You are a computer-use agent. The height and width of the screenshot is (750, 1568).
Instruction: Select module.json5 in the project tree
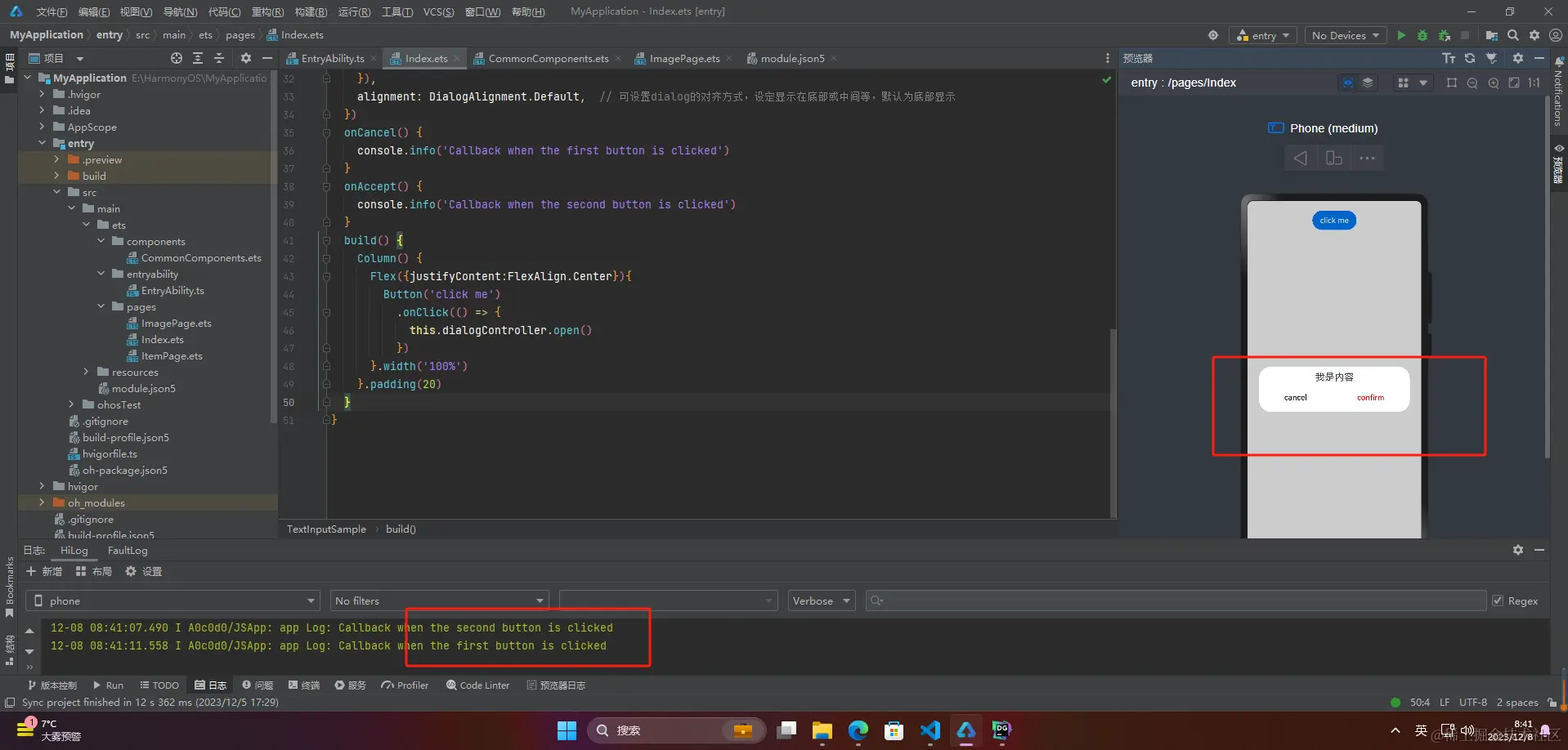pyautogui.click(x=143, y=388)
